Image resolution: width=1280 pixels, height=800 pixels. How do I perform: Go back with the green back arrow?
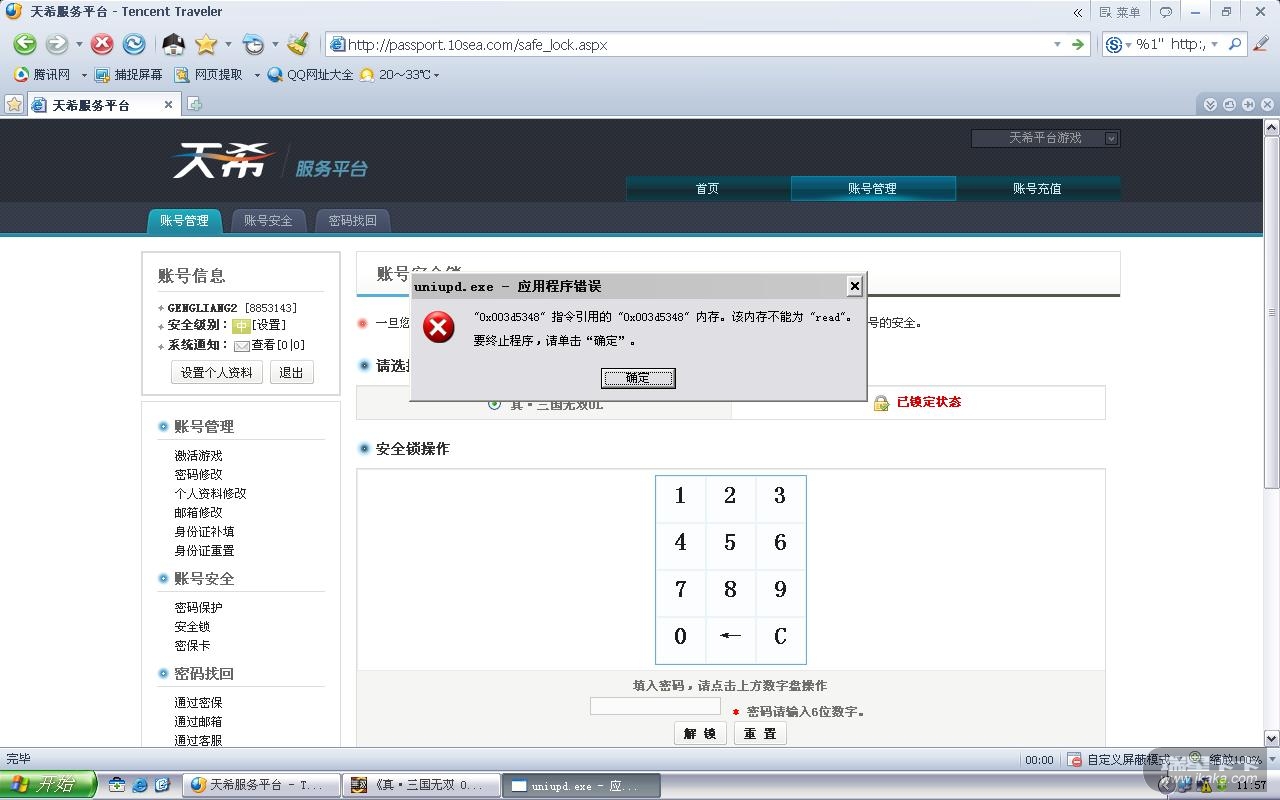(25, 44)
